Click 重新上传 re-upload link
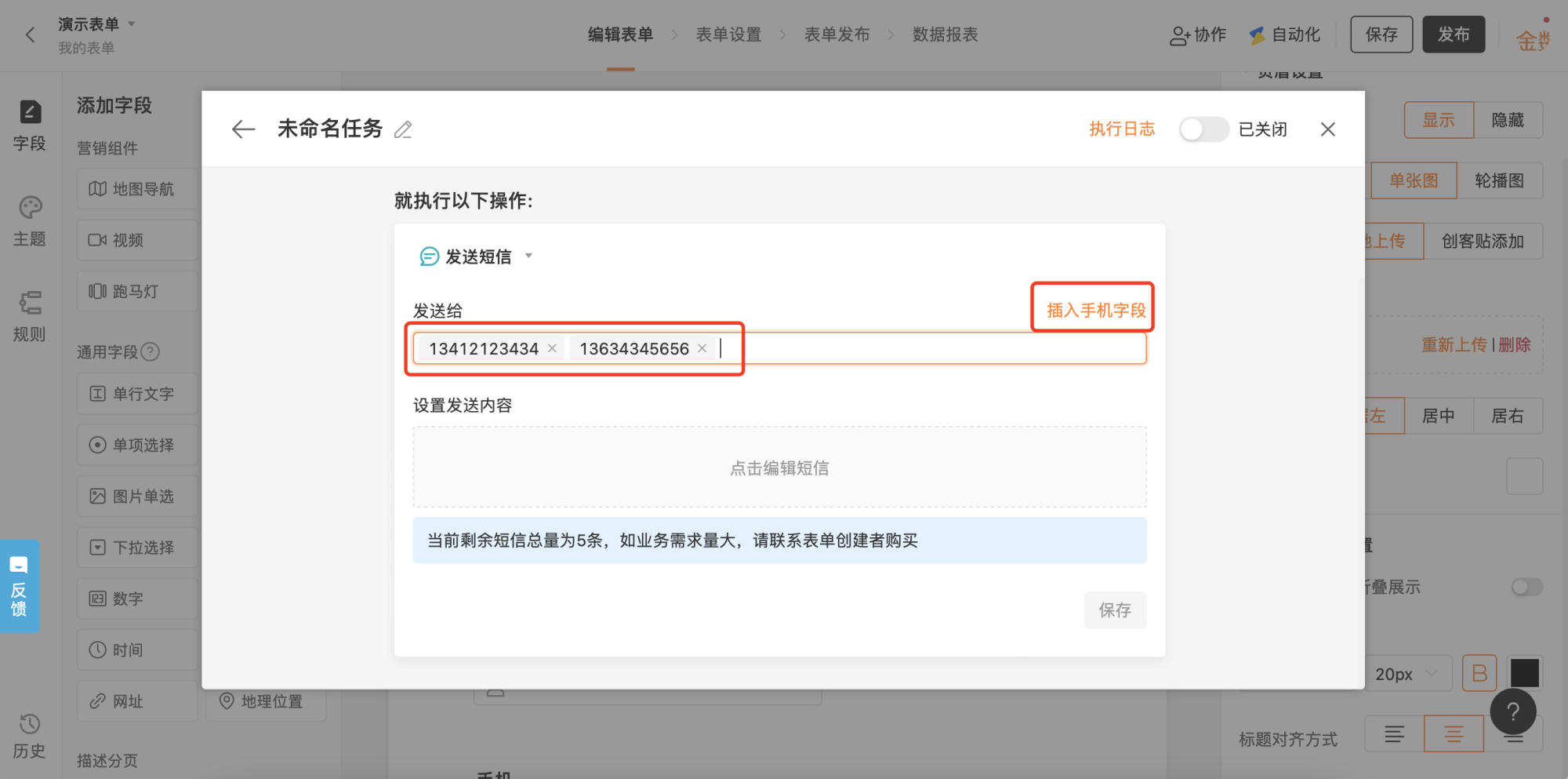1568x779 pixels. [1454, 344]
